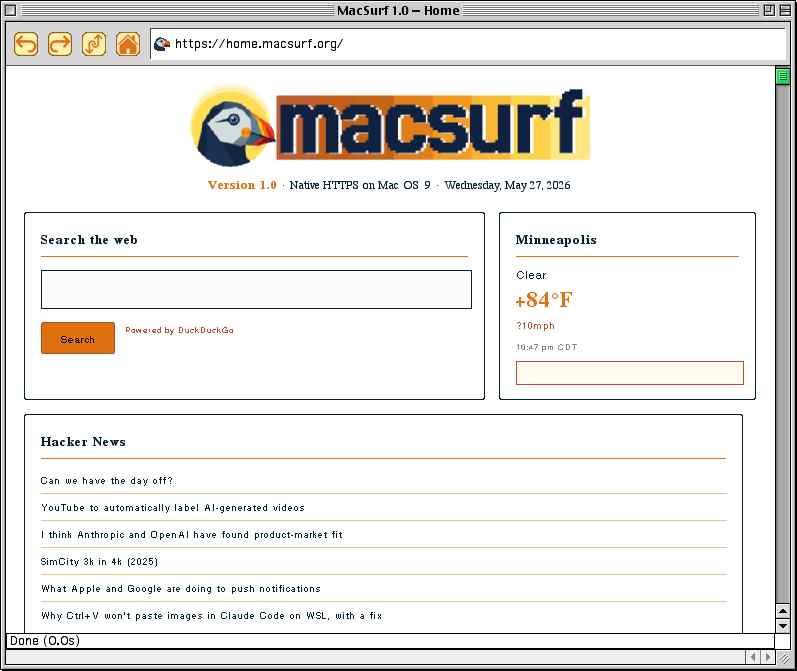Click the 10mph wind speed text
Image resolution: width=797 pixels, height=671 pixels.
click(535, 325)
